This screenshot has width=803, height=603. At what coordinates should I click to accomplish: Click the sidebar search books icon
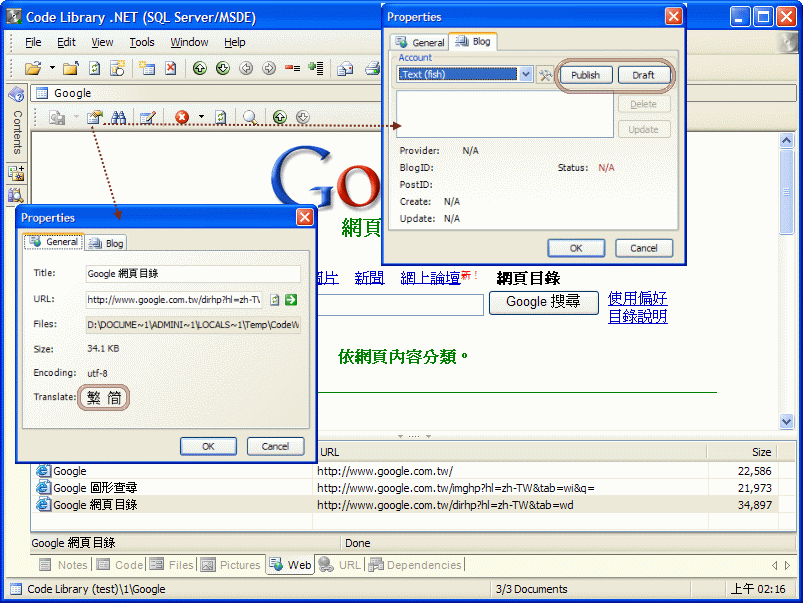[x=16, y=195]
